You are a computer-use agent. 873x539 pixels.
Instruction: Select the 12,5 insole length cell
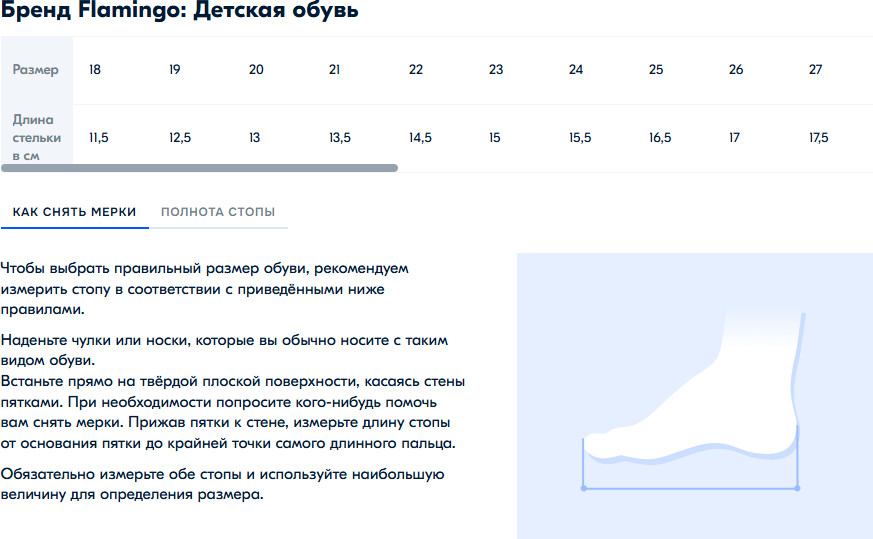180,138
